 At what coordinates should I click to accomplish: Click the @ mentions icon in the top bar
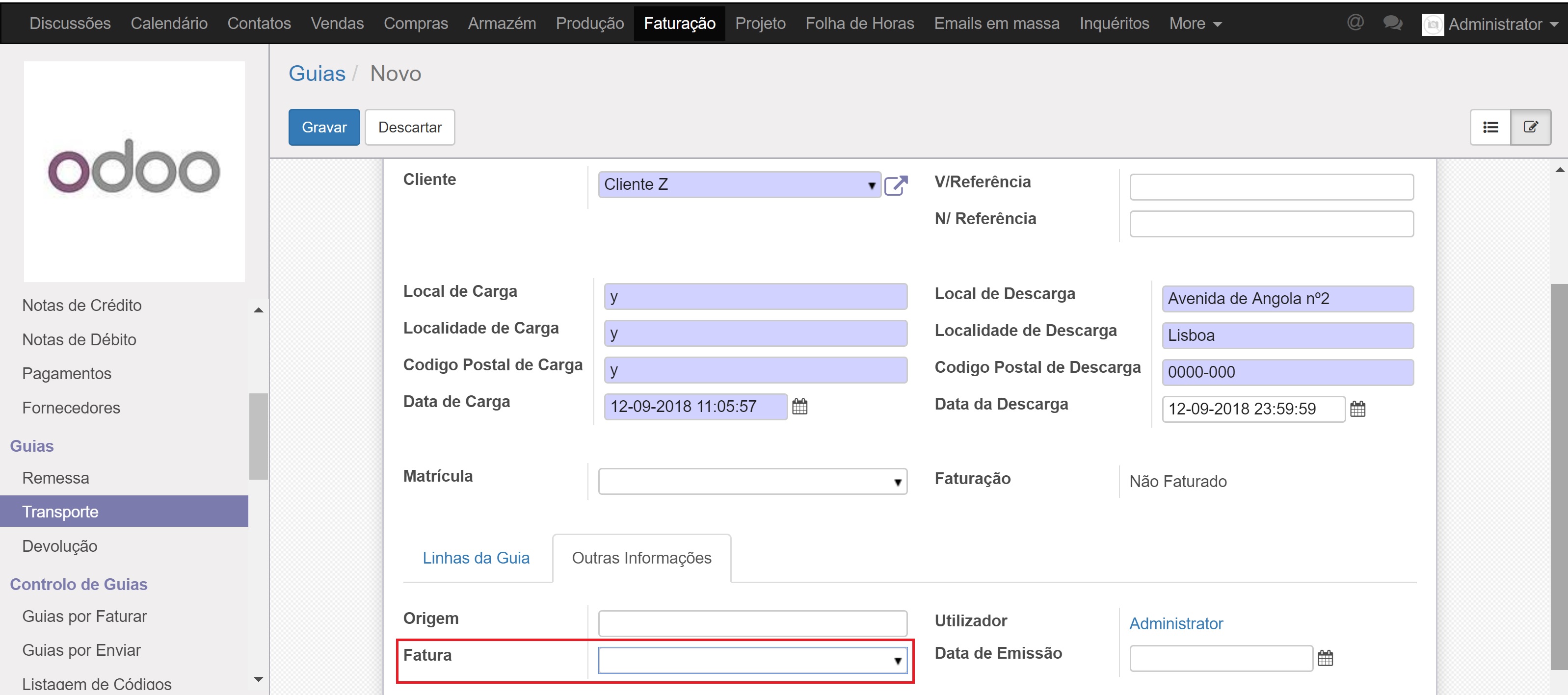click(1355, 23)
